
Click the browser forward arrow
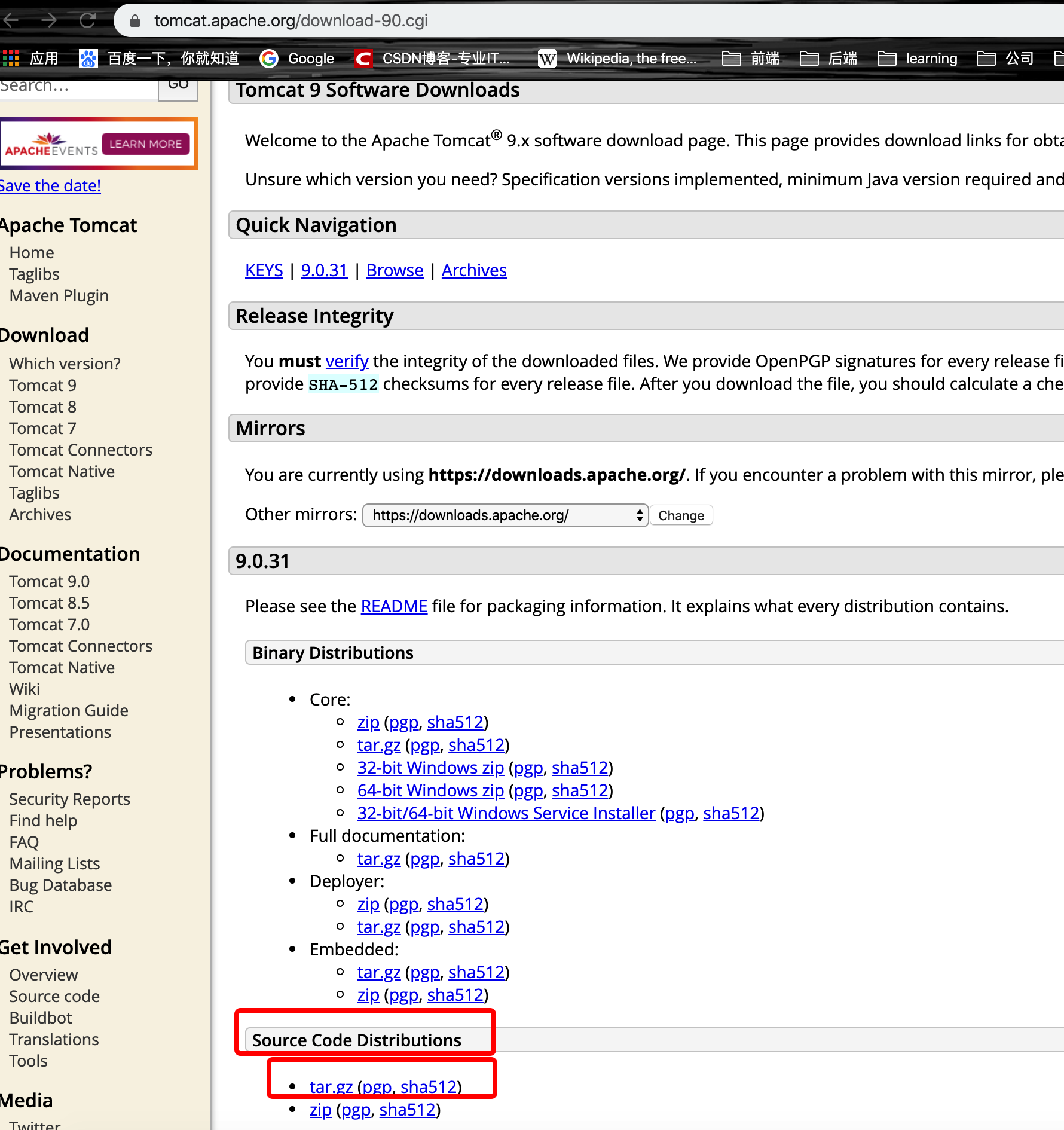point(49,20)
